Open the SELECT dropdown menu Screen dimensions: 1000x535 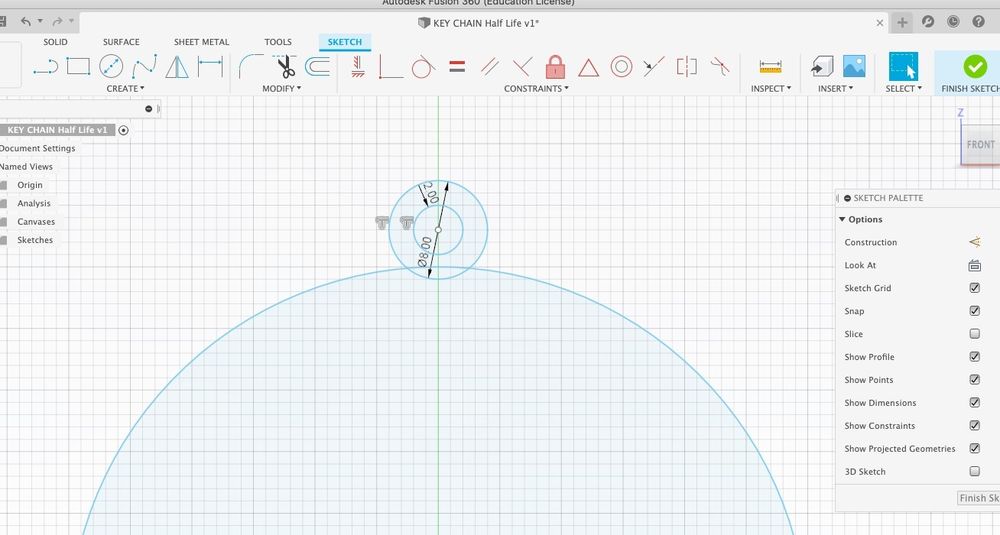[x=903, y=89]
